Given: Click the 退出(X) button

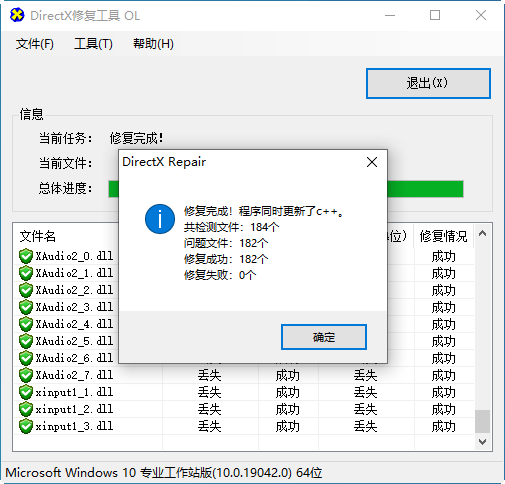Looking at the screenshot, I should pos(428,83).
